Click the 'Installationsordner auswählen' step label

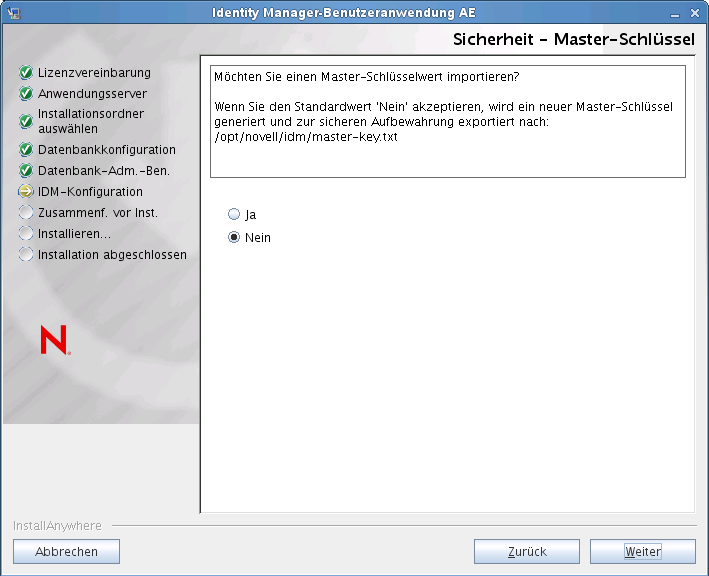coord(91,121)
